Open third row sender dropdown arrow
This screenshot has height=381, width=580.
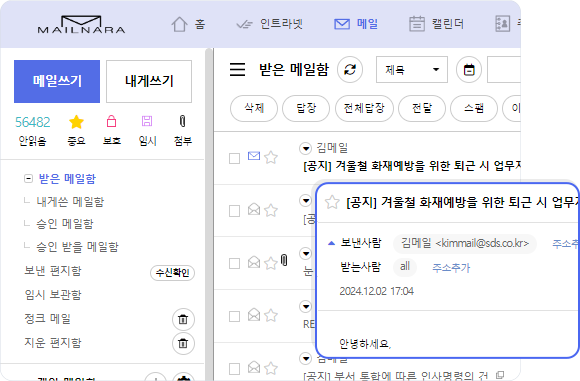click(306, 254)
